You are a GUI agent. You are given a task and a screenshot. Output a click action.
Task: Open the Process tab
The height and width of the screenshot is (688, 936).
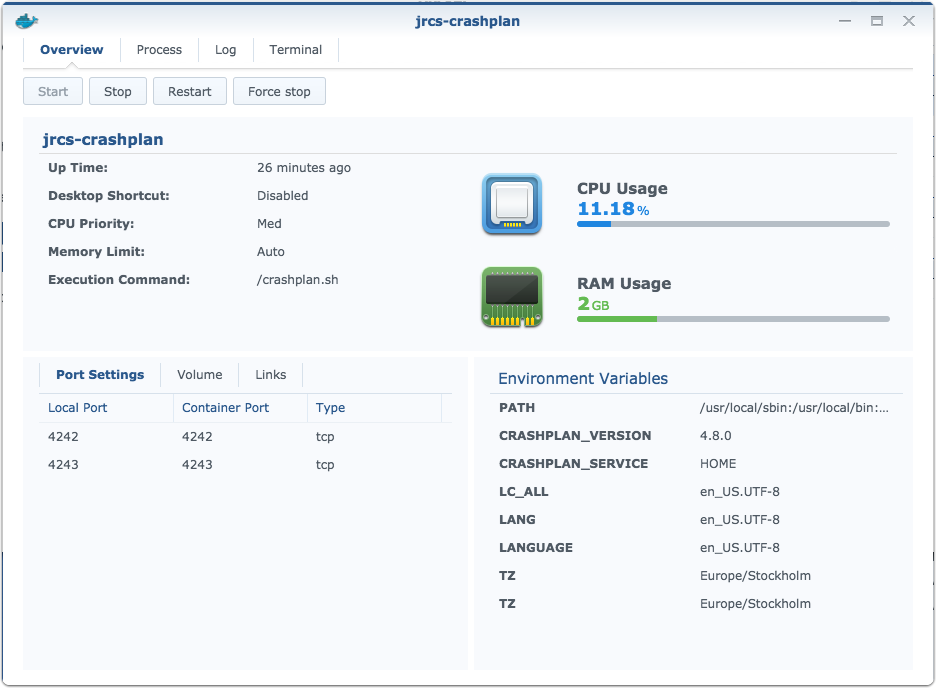(x=159, y=50)
